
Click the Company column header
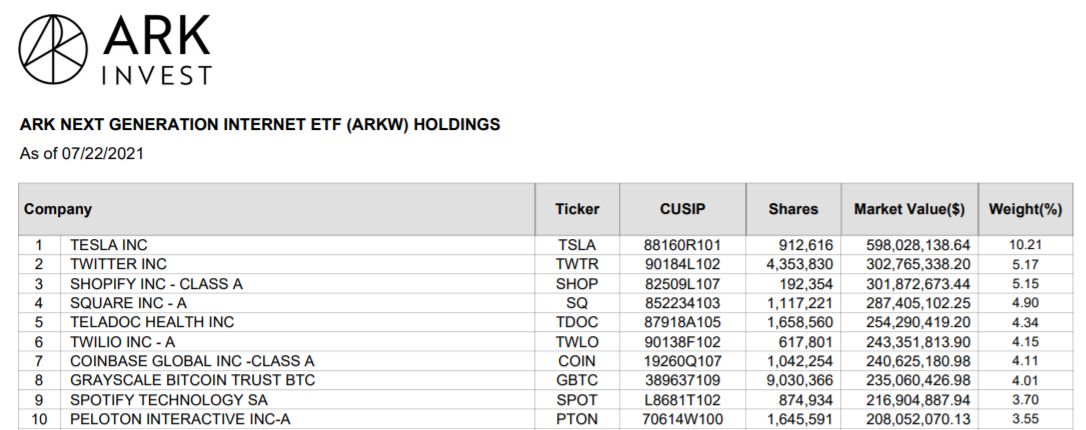click(x=58, y=209)
